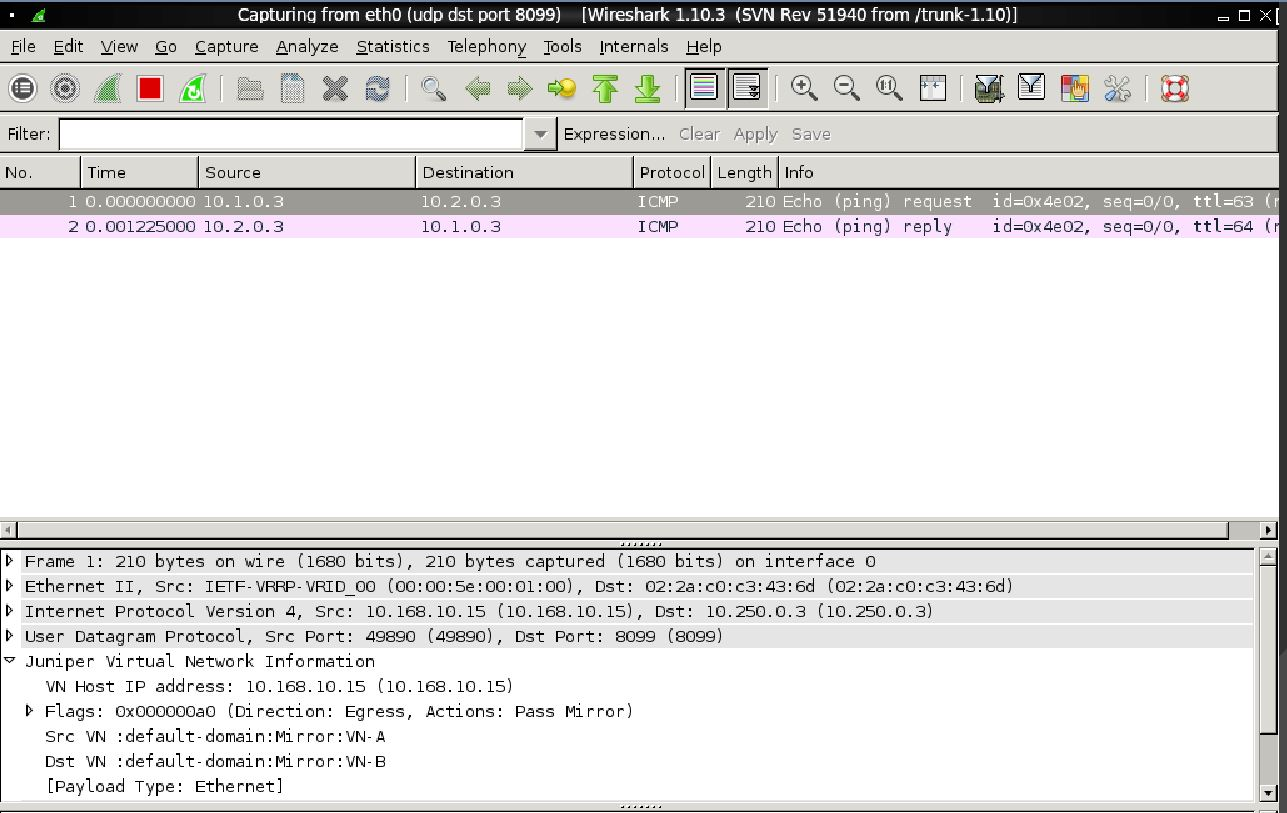The height and width of the screenshot is (813, 1287).
Task: Open the Internals menu
Action: point(634,46)
